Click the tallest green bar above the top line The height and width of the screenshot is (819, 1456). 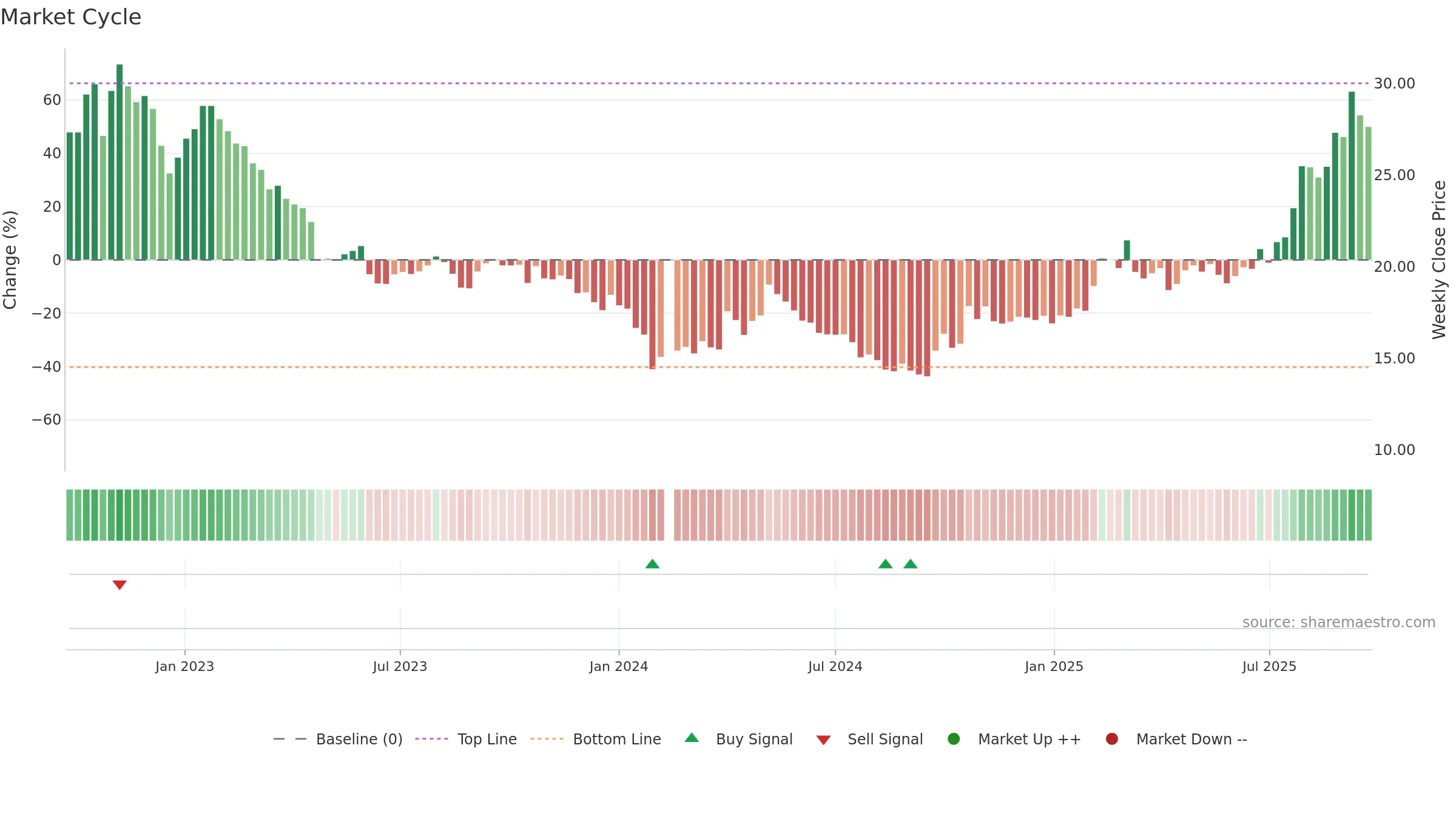pos(120,162)
